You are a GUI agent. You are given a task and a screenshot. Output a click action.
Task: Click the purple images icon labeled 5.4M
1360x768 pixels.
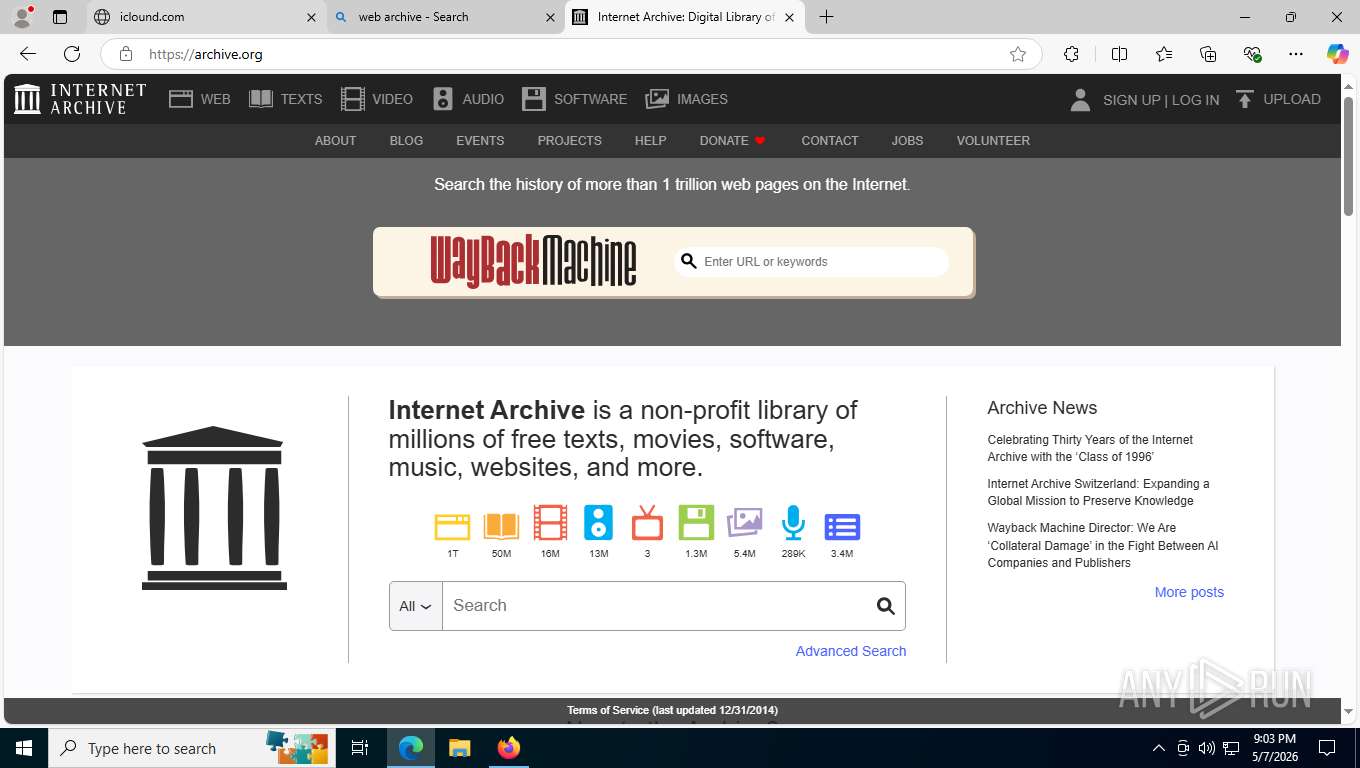coord(745,523)
